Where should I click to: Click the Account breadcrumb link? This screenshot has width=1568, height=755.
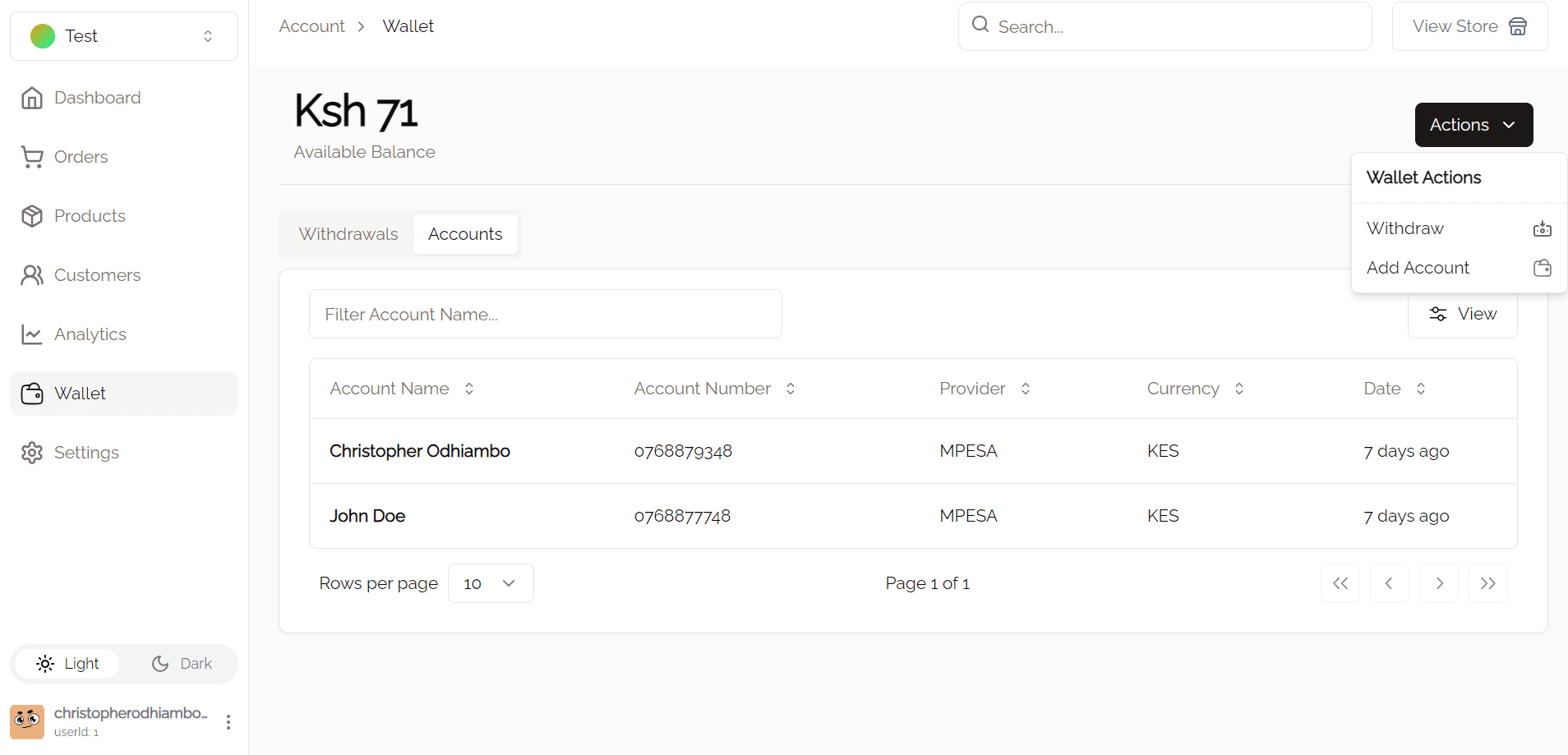(311, 26)
